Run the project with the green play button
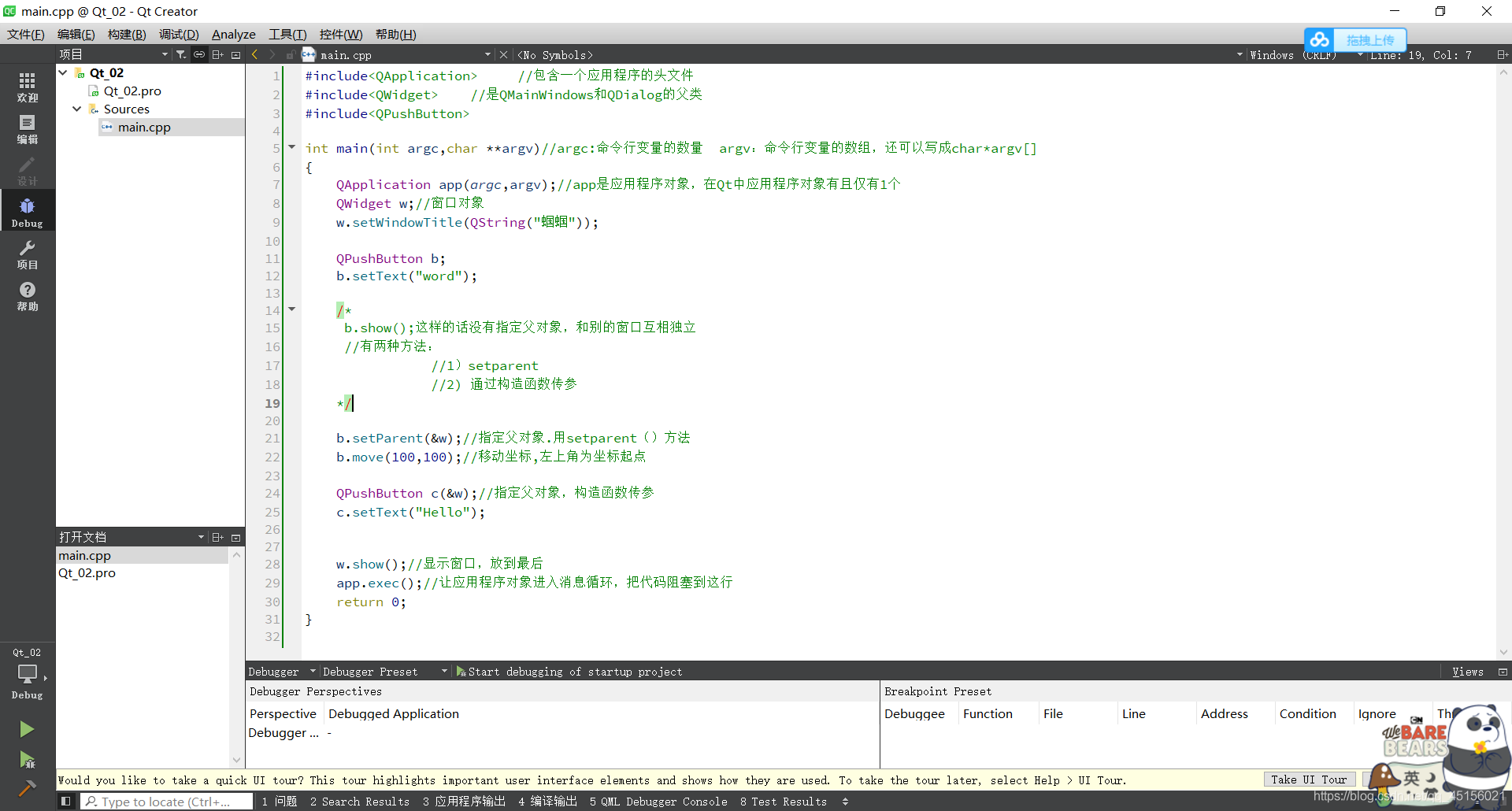 27,729
